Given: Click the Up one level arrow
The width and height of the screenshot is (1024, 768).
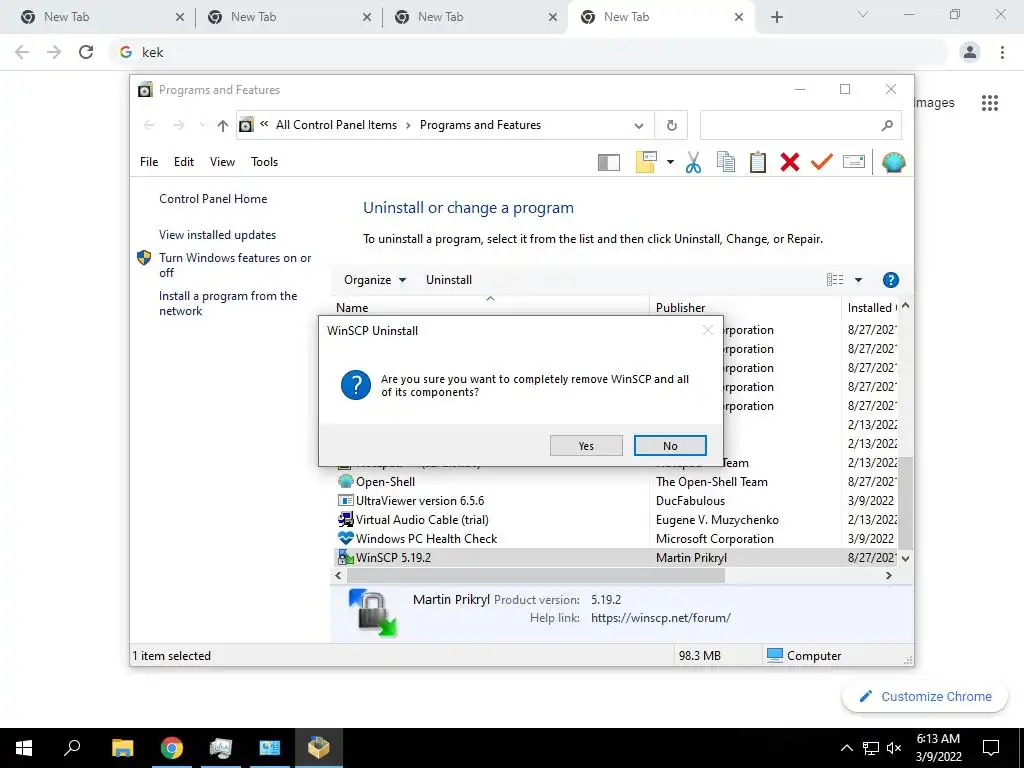Looking at the screenshot, I should [x=223, y=125].
